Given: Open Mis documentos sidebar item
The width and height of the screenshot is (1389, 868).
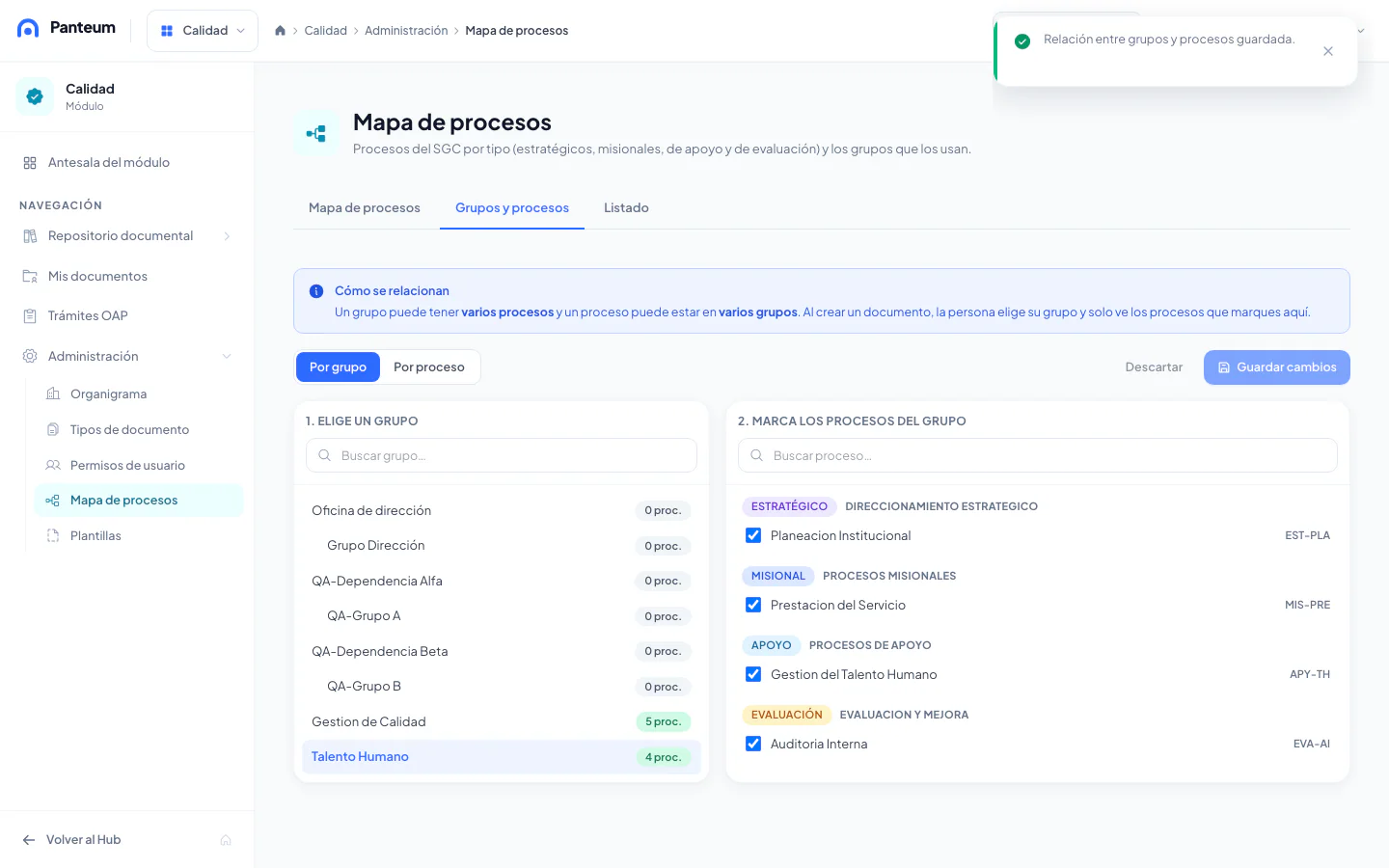Looking at the screenshot, I should pos(127,277).
